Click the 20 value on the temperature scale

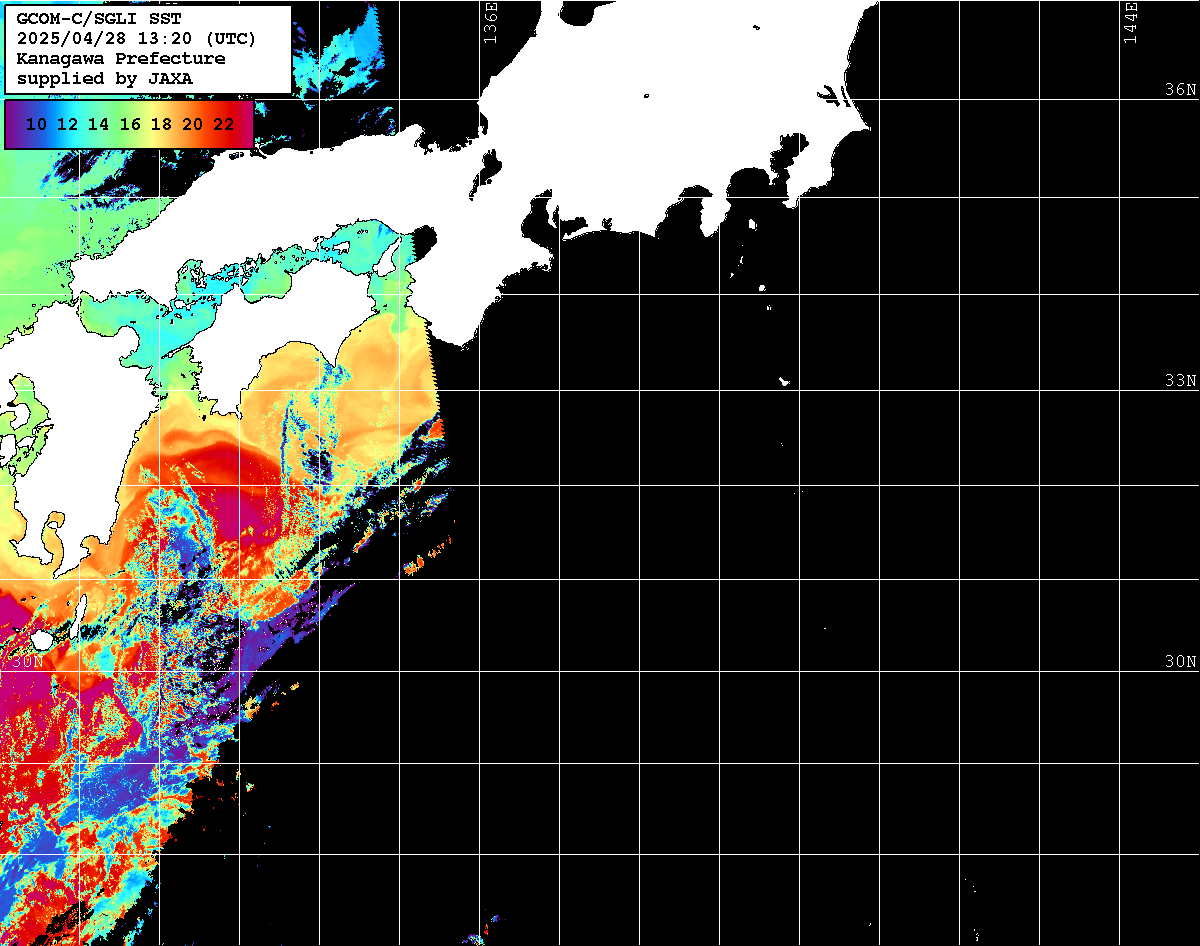tap(192, 124)
